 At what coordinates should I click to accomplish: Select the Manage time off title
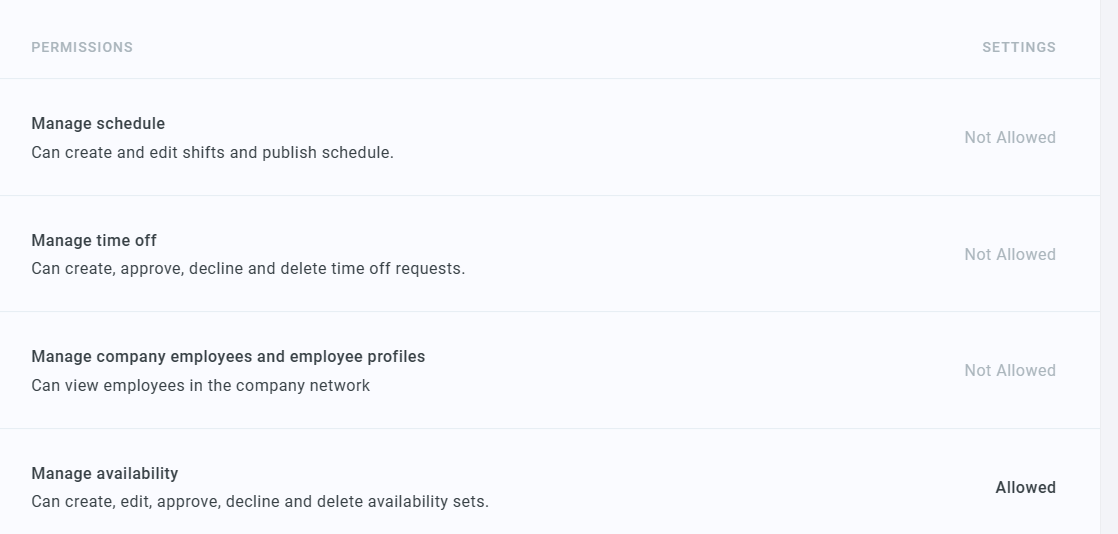pos(94,241)
